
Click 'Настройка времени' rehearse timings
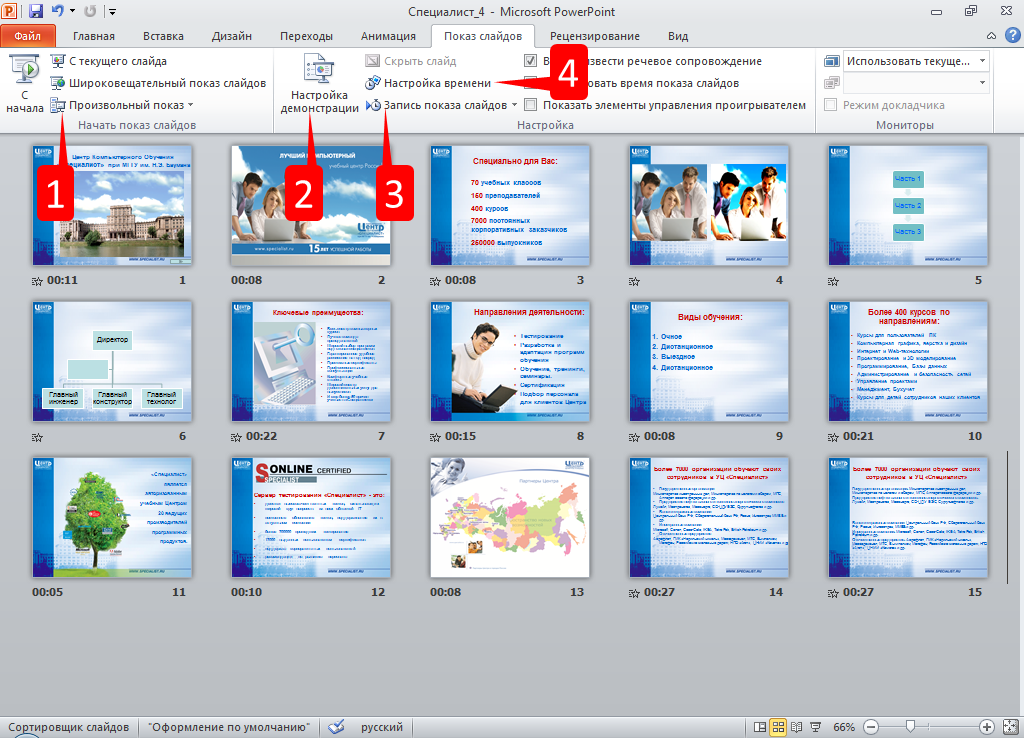438,83
